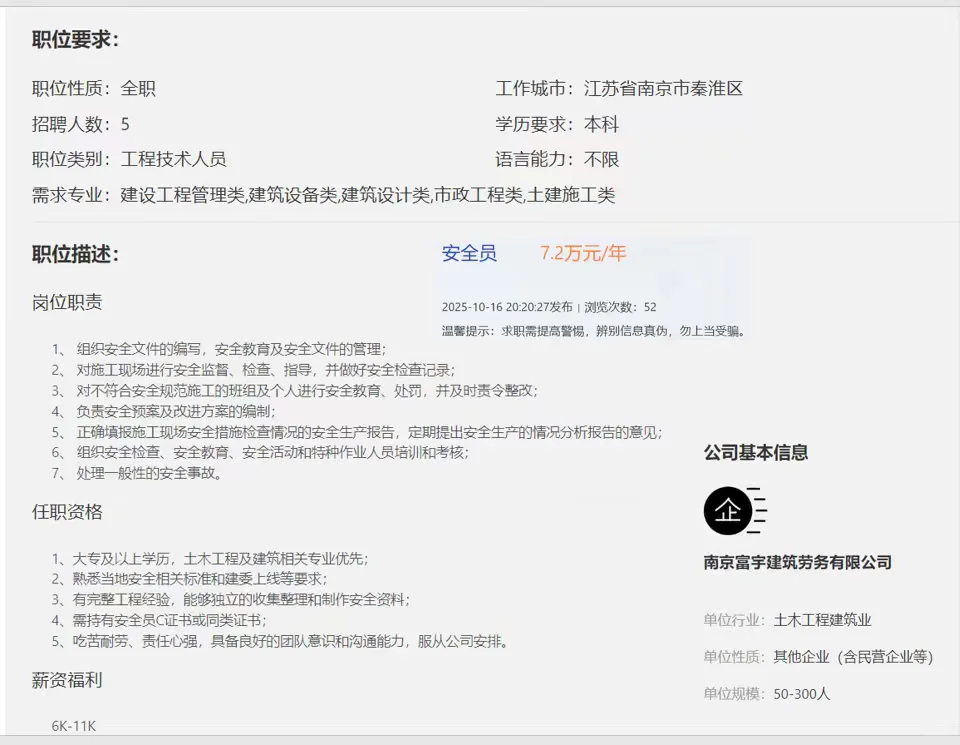960x745 pixels.
Task: Click the 单位规模 value 50-300人
Action: click(800, 693)
